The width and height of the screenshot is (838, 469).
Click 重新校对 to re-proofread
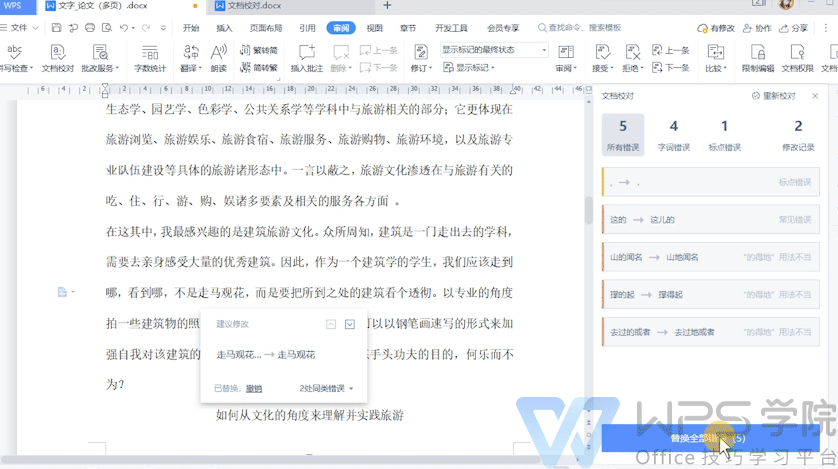coord(773,96)
